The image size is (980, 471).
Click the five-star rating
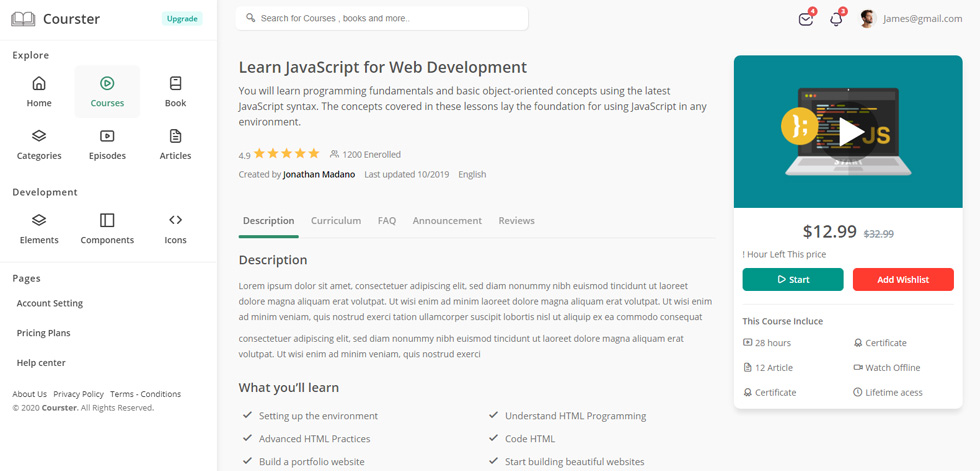286,154
